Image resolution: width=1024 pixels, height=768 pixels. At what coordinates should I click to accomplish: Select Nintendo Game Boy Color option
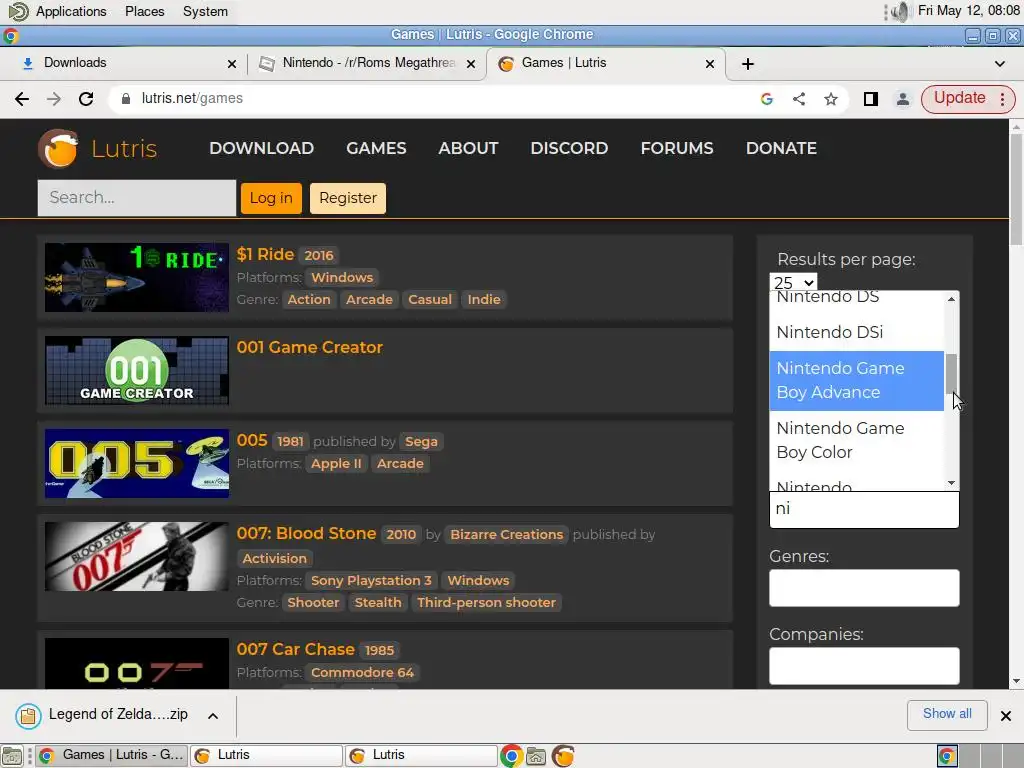(856, 441)
